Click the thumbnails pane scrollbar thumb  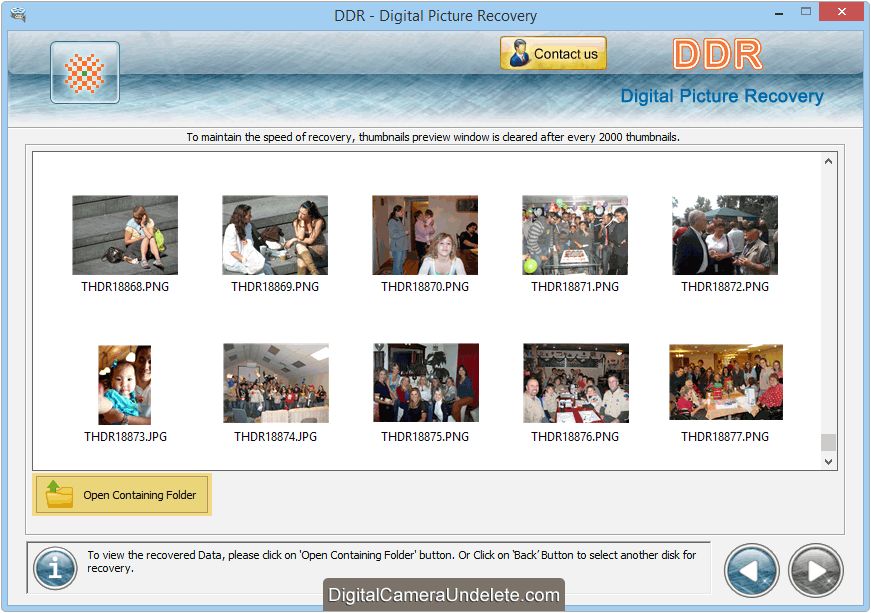tap(828, 443)
